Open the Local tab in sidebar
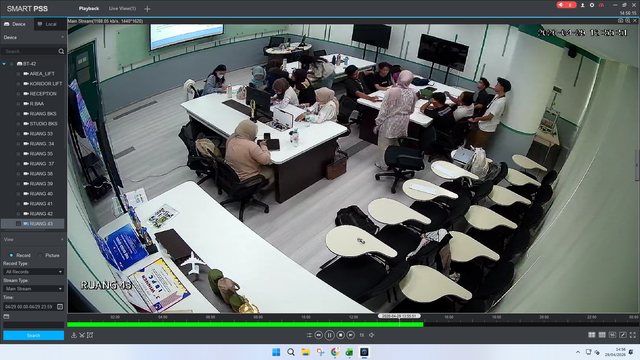Screen dimensions: 640x360 coord(50,24)
